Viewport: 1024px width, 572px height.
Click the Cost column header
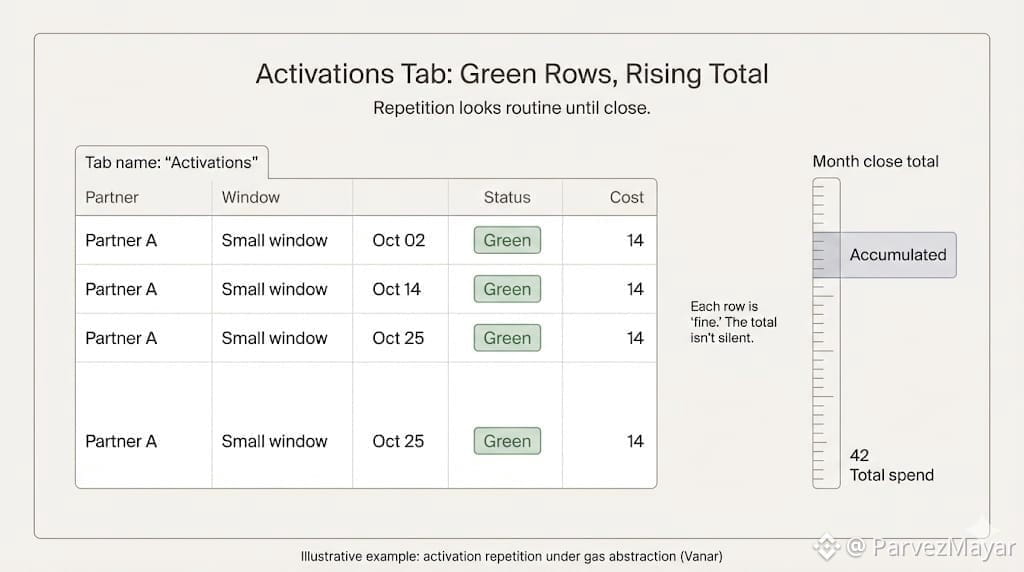[x=626, y=197]
